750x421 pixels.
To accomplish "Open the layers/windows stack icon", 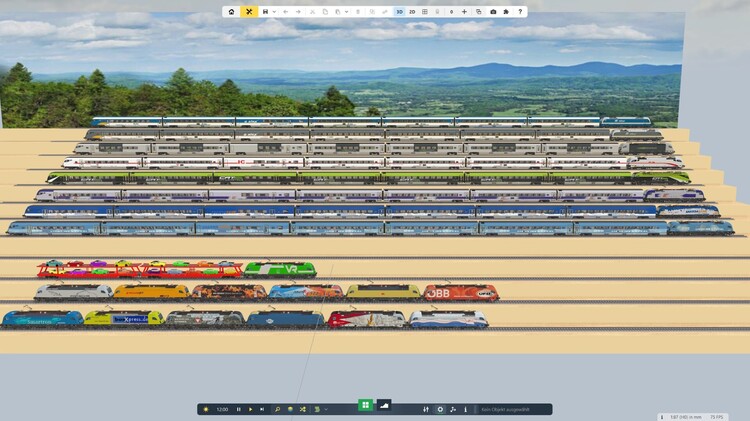I will 478,11.
